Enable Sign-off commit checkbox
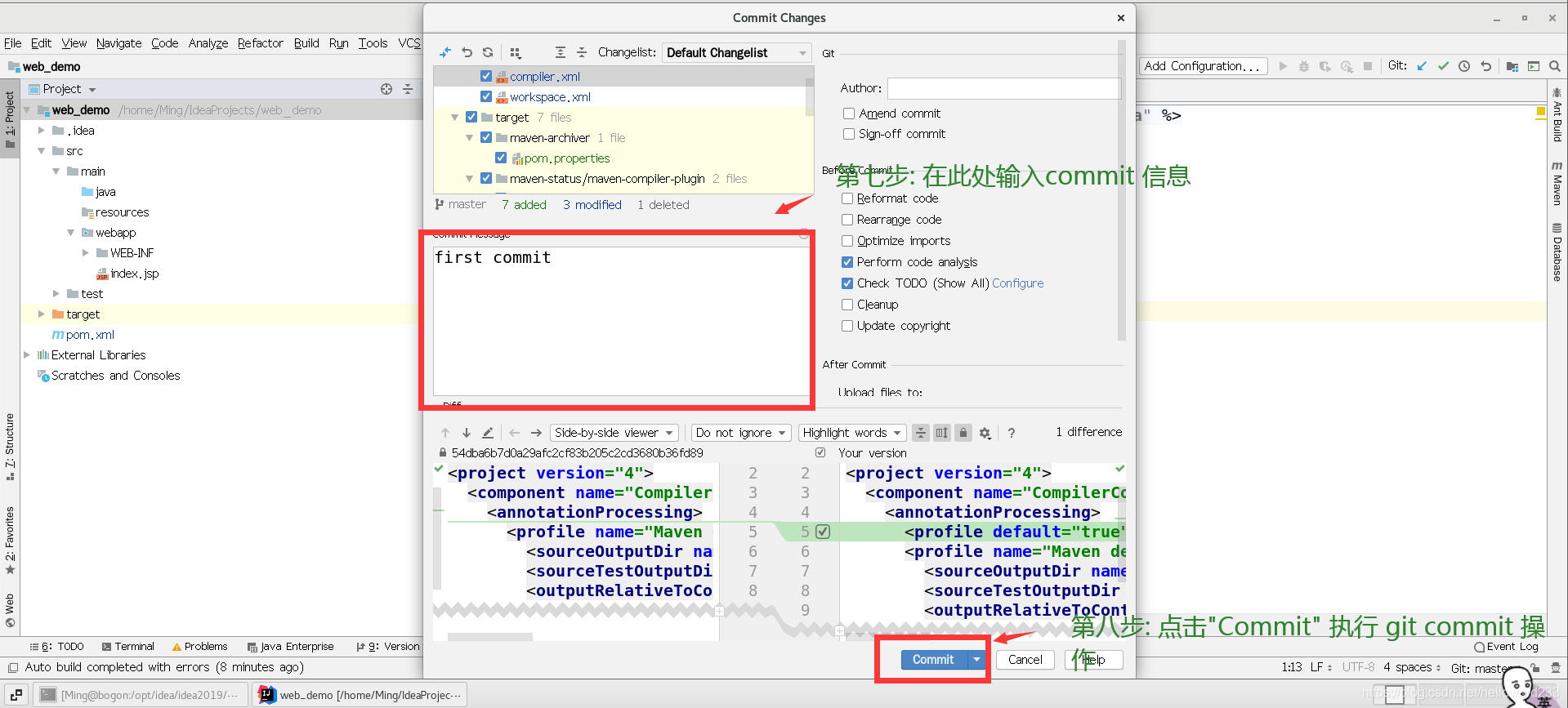The image size is (1568, 708). point(849,134)
